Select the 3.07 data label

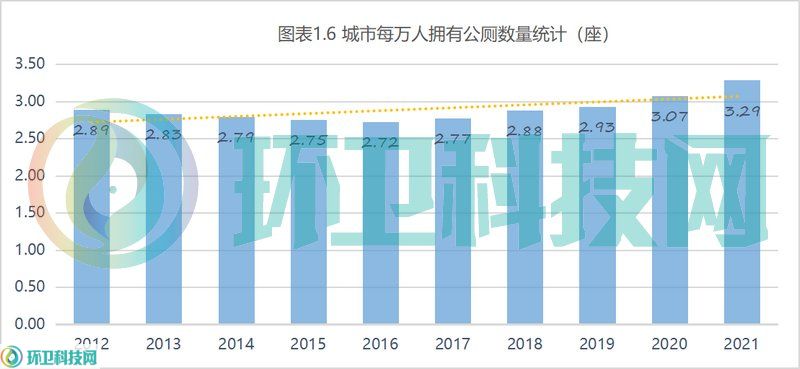[x=670, y=116]
